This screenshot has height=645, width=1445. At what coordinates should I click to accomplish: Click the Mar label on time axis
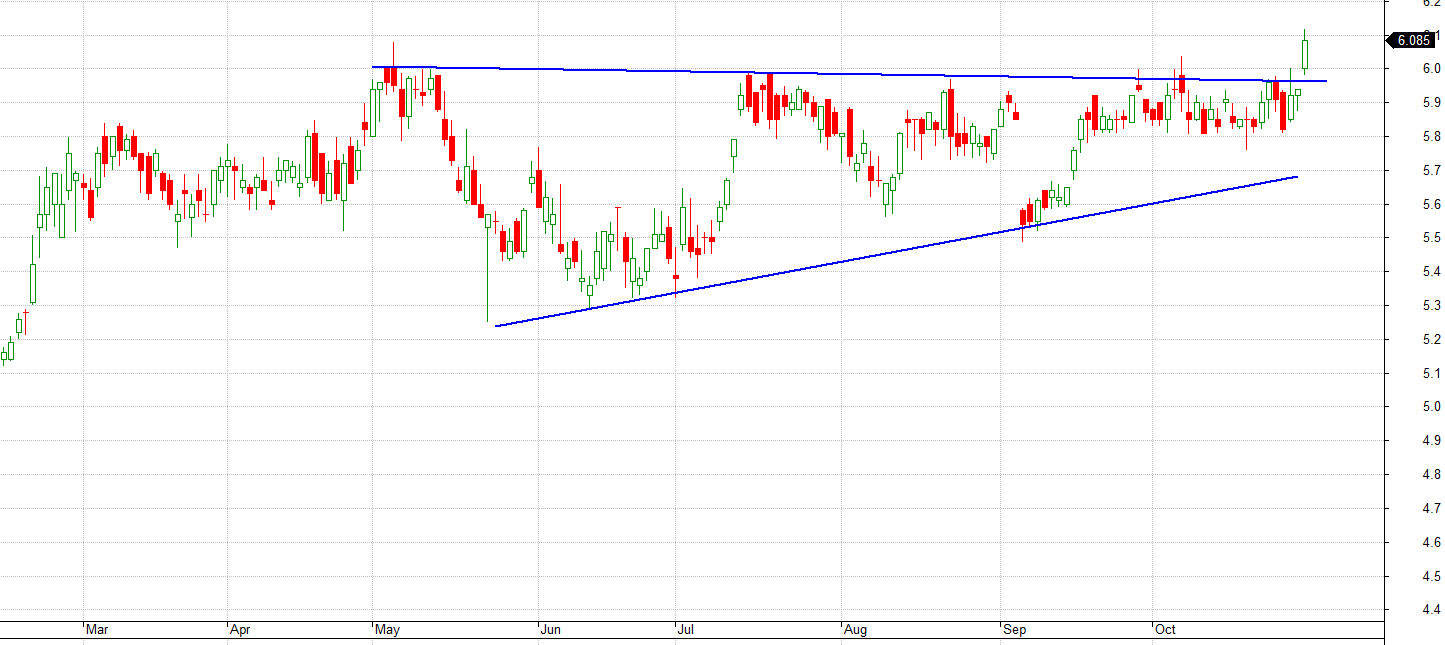point(97,630)
